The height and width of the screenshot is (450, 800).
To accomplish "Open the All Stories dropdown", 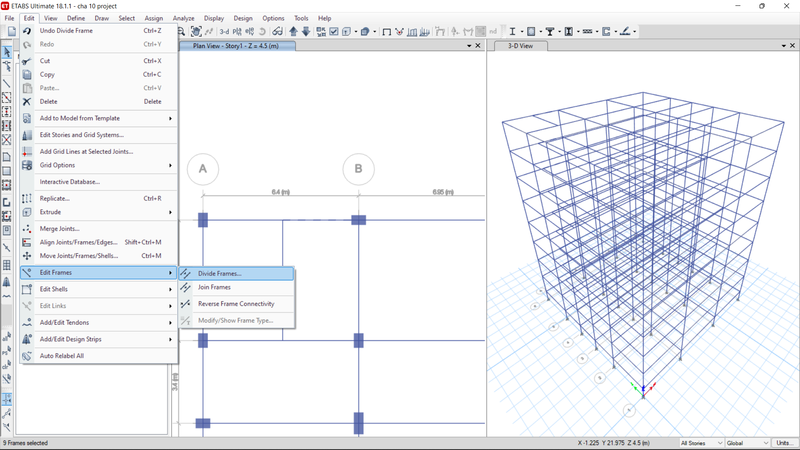I will pyautogui.click(x=702, y=443).
